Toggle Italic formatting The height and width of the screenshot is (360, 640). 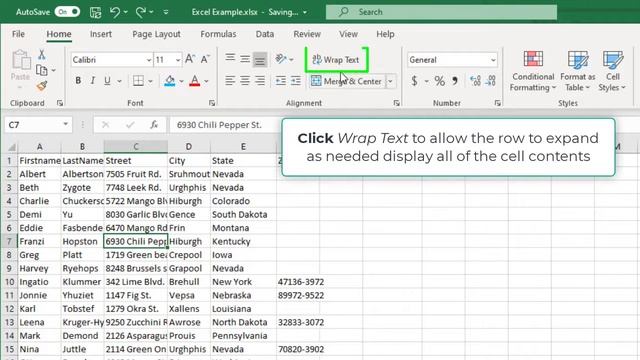(93, 81)
